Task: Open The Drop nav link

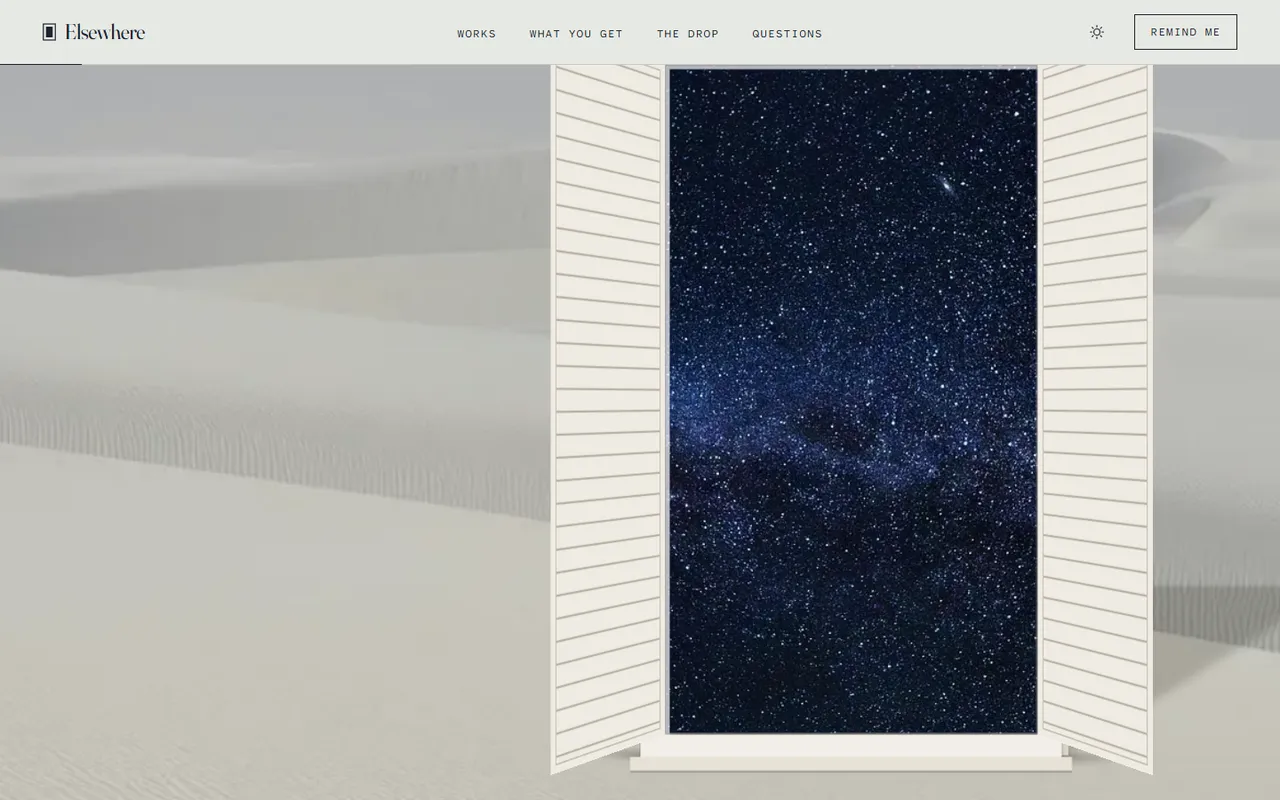Action: (x=688, y=34)
